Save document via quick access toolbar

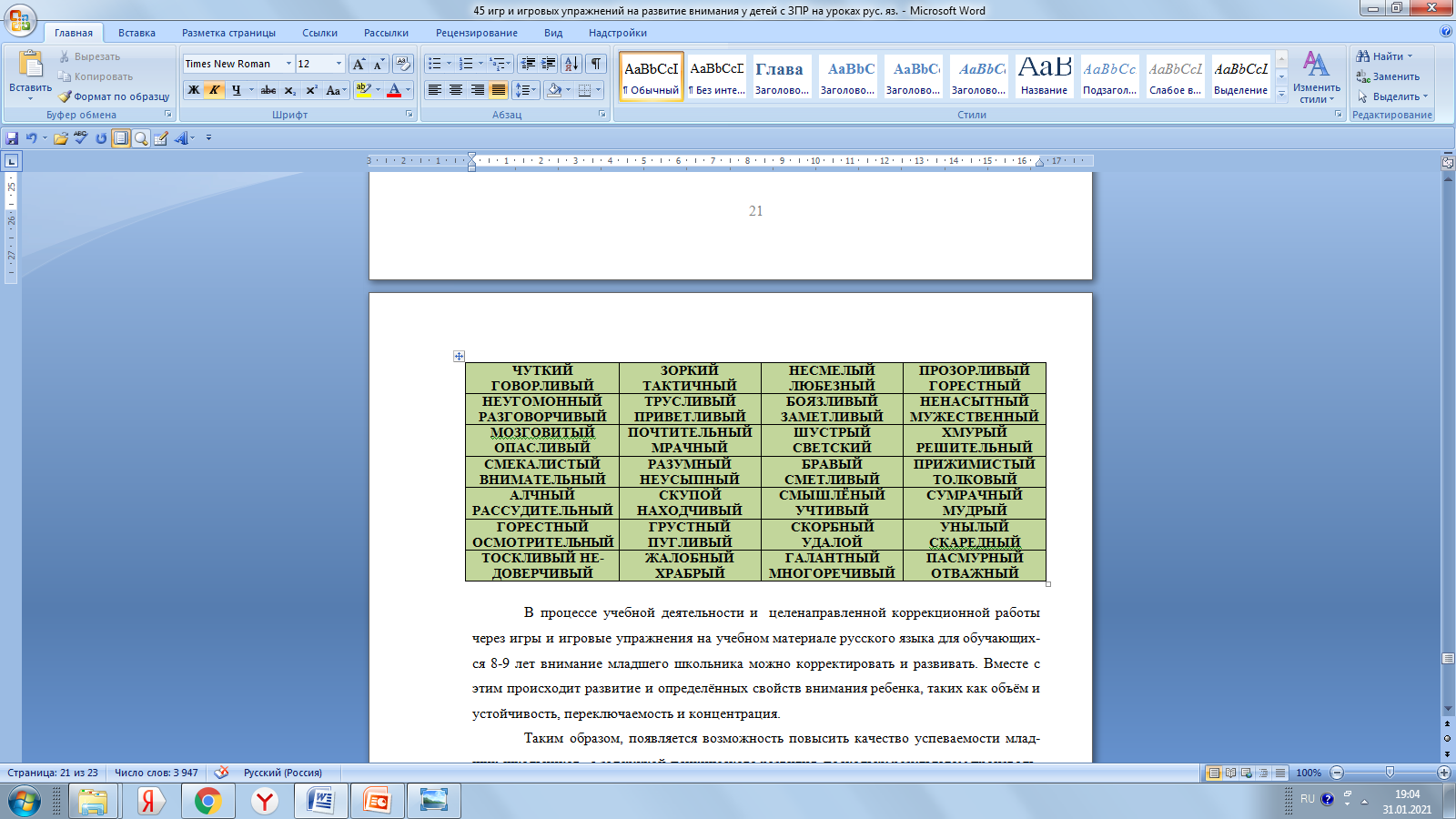[x=12, y=138]
